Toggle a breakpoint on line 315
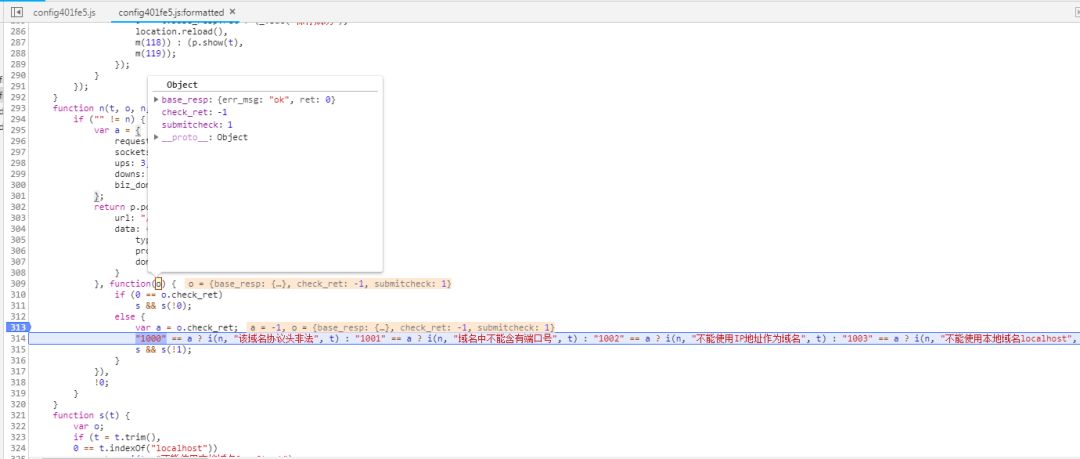Image resolution: width=1080 pixels, height=459 pixels. (17, 349)
